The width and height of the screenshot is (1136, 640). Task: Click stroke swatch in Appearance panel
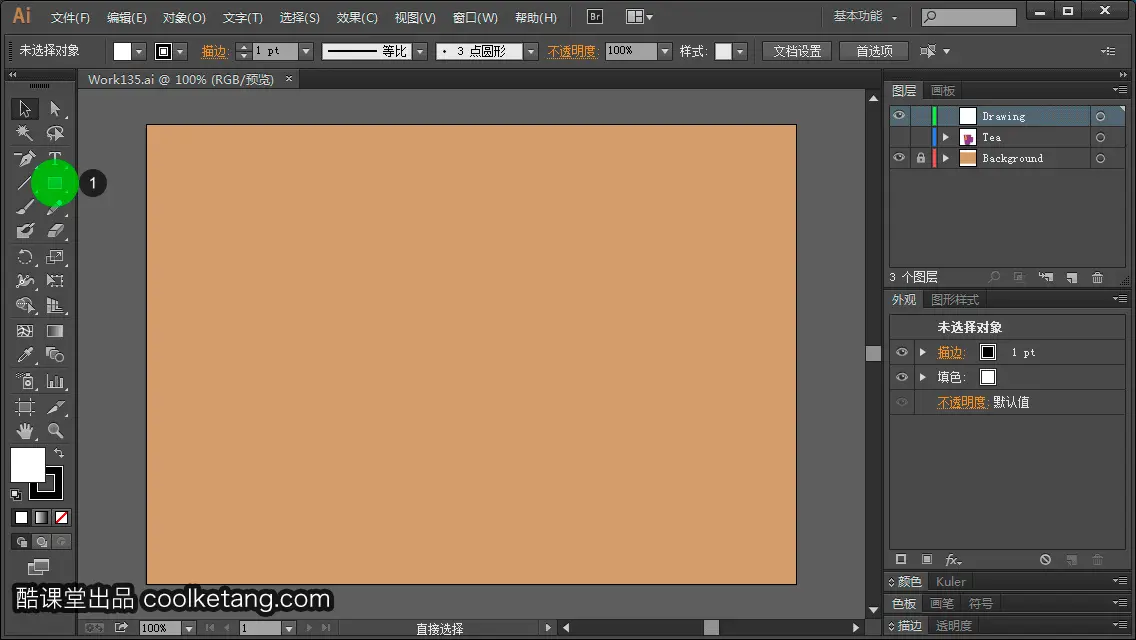coord(987,352)
